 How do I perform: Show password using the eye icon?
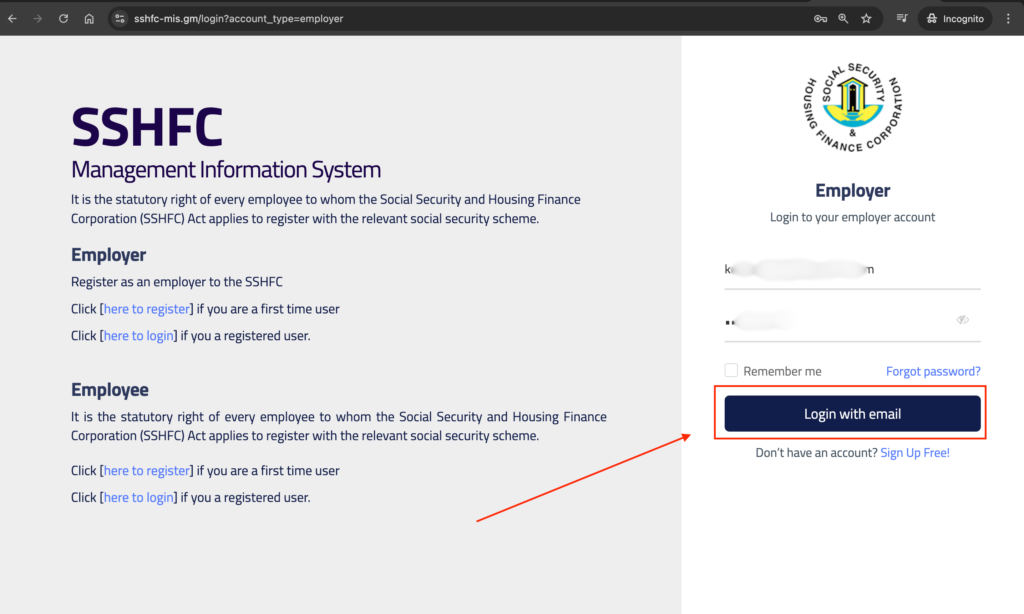tap(962, 320)
